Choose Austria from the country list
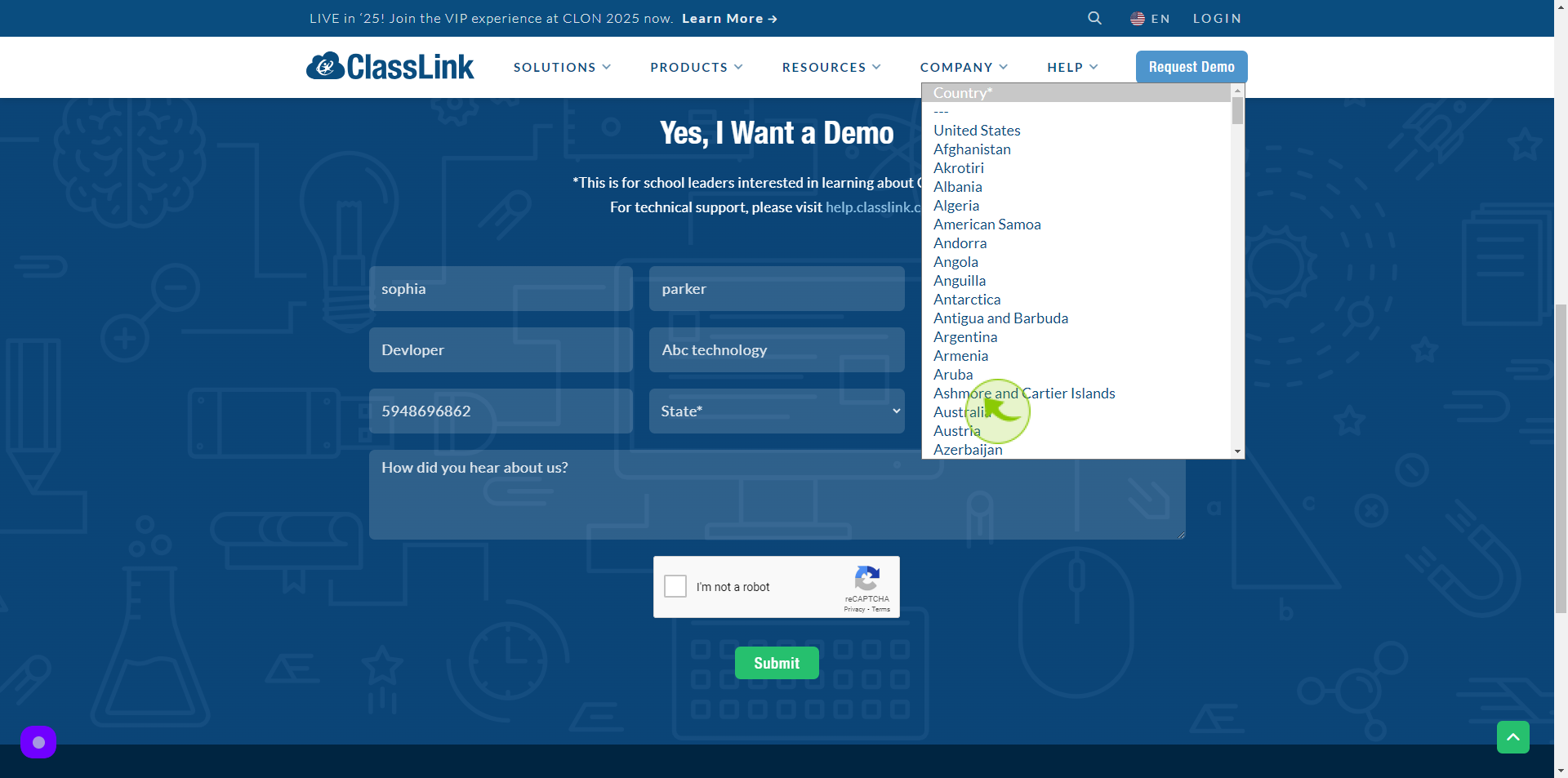1568x778 pixels. click(1076, 431)
